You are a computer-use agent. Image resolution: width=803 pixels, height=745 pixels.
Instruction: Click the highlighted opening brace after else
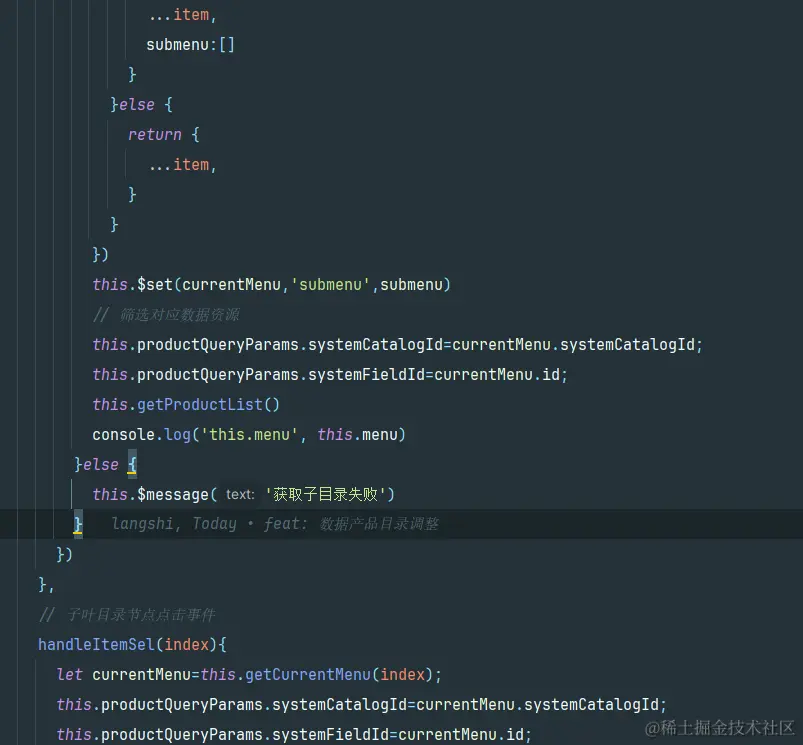(132, 464)
